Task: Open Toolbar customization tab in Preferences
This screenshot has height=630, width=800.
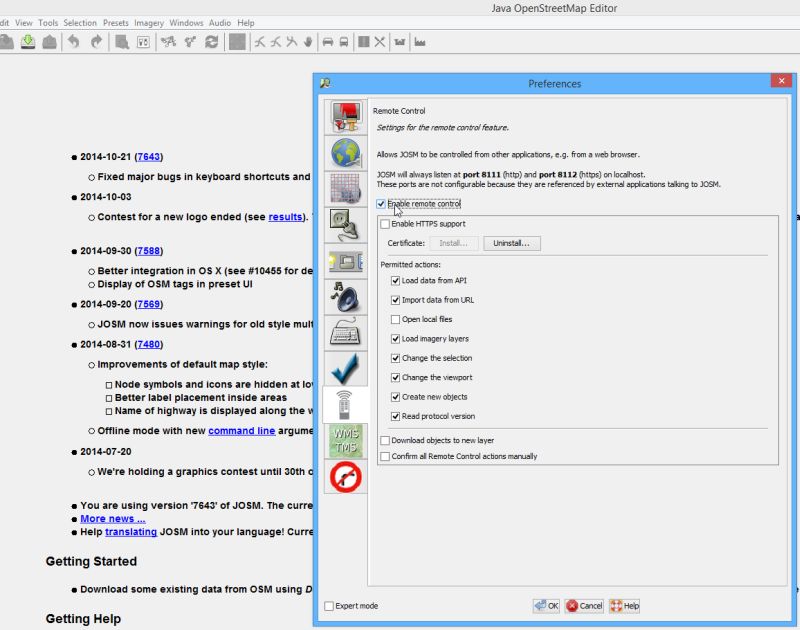Action: 345,261
